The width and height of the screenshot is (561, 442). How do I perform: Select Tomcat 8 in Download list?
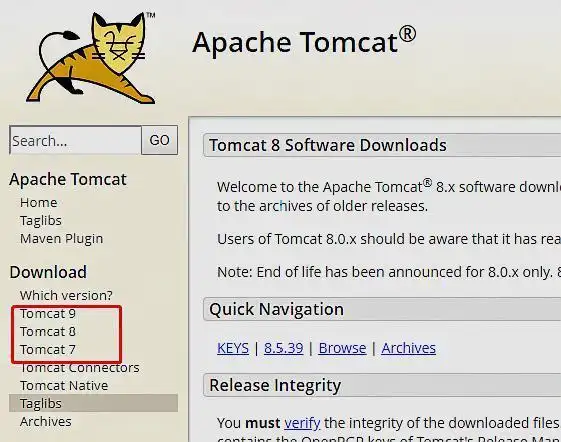click(x=48, y=331)
